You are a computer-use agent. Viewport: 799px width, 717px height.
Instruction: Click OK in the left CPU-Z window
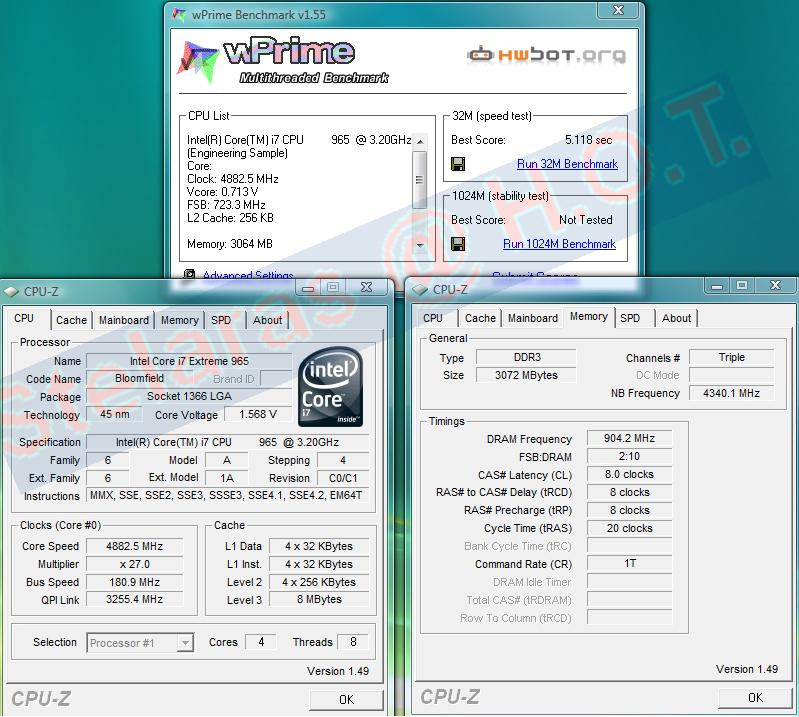click(x=347, y=700)
